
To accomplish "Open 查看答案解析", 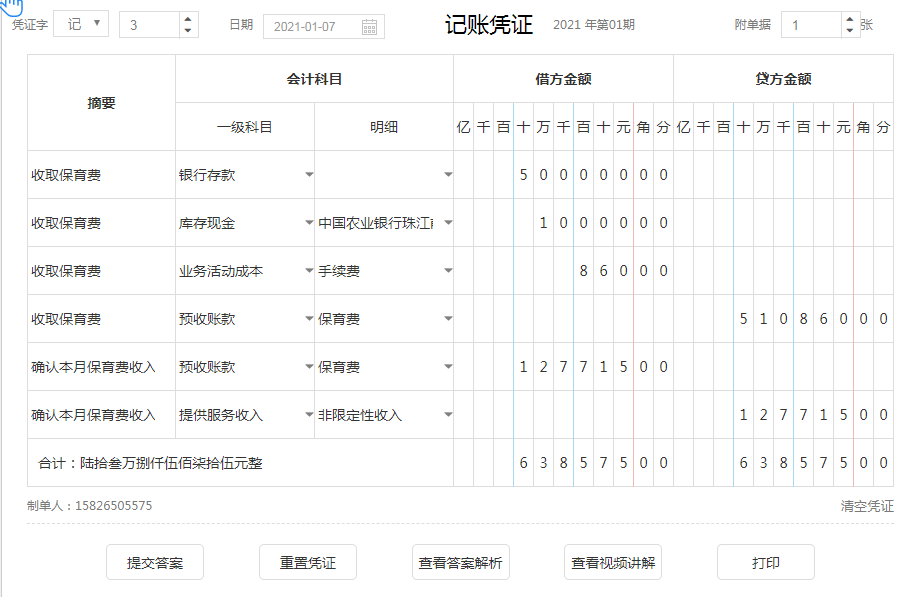I will point(460,563).
